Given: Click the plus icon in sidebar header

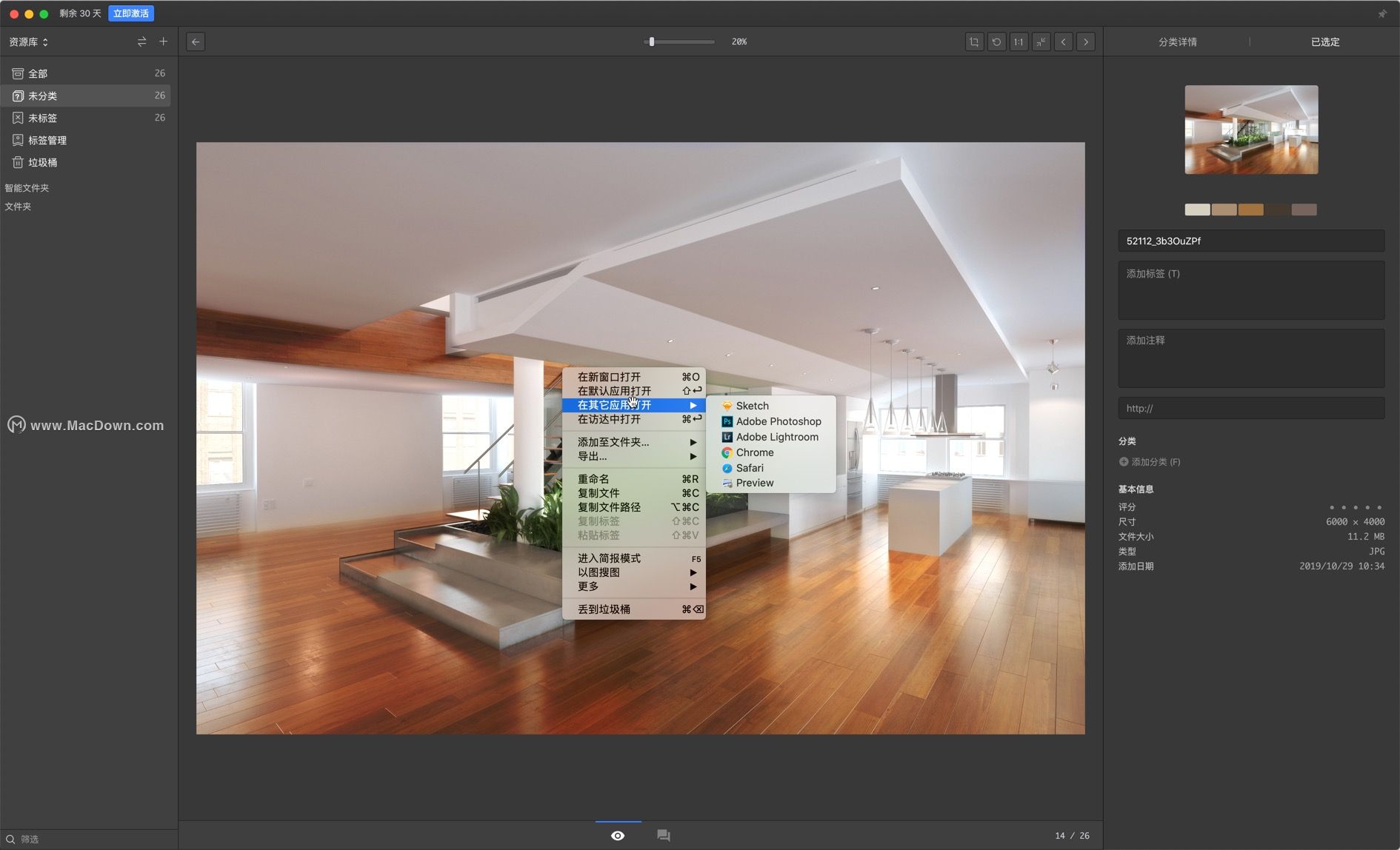Looking at the screenshot, I should click(x=163, y=41).
